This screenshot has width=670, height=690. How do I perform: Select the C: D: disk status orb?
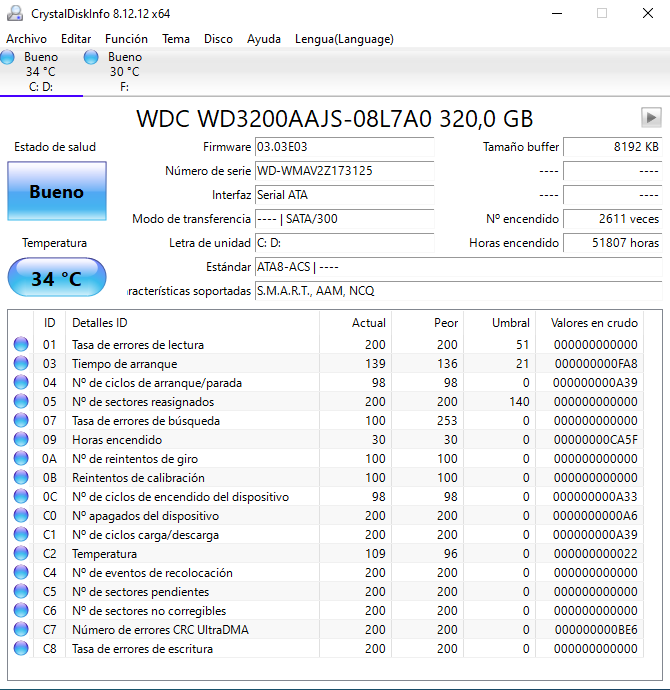(8, 58)
